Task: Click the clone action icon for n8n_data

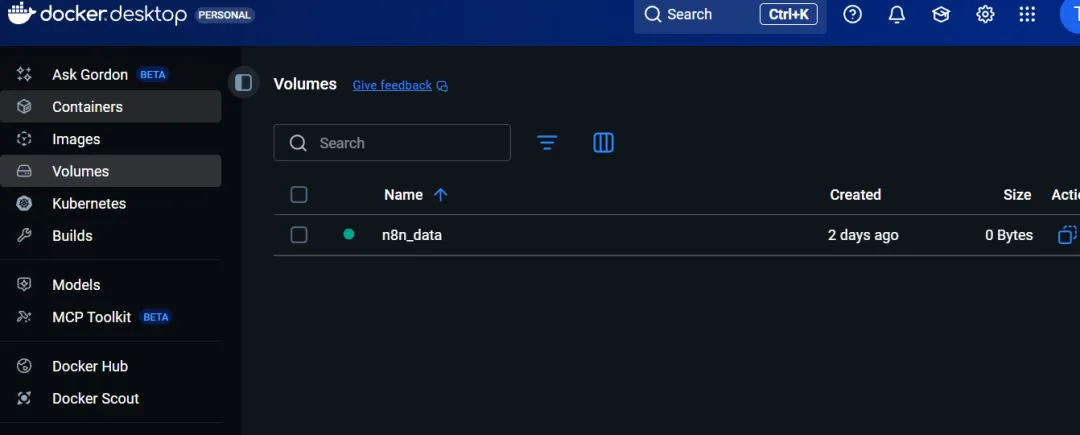Action: click(x=1067, y=235)
